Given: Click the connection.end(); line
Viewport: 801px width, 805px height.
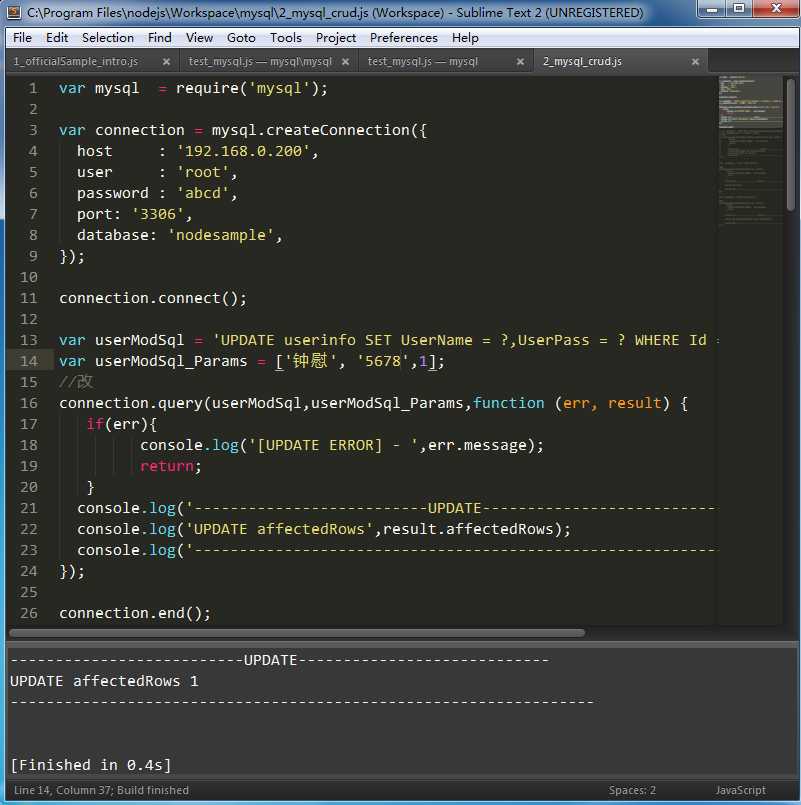Looking at the screenshot, I should (135, 613).
